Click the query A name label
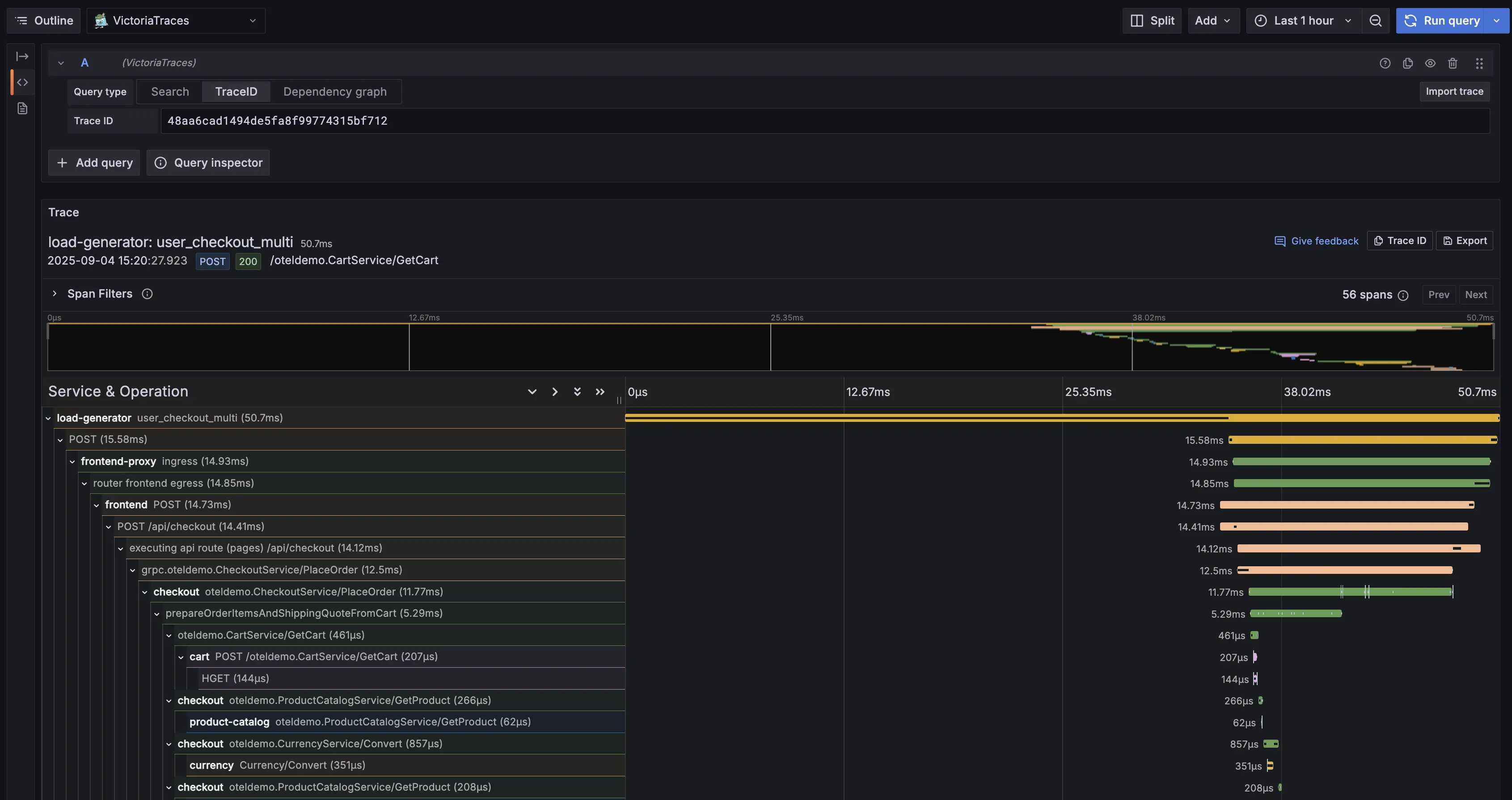The height and width of the screenshot is (800, 1512). 84,63
